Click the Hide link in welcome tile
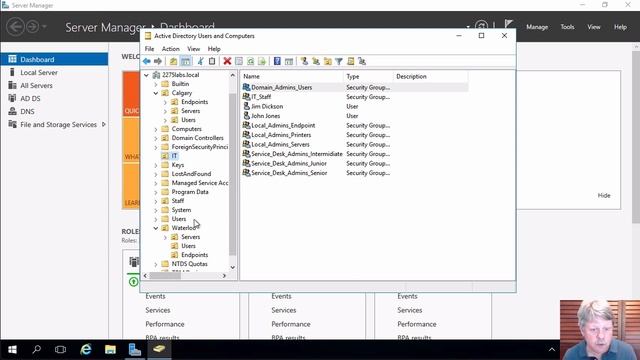Screen dimensions: 640x360 604,196
